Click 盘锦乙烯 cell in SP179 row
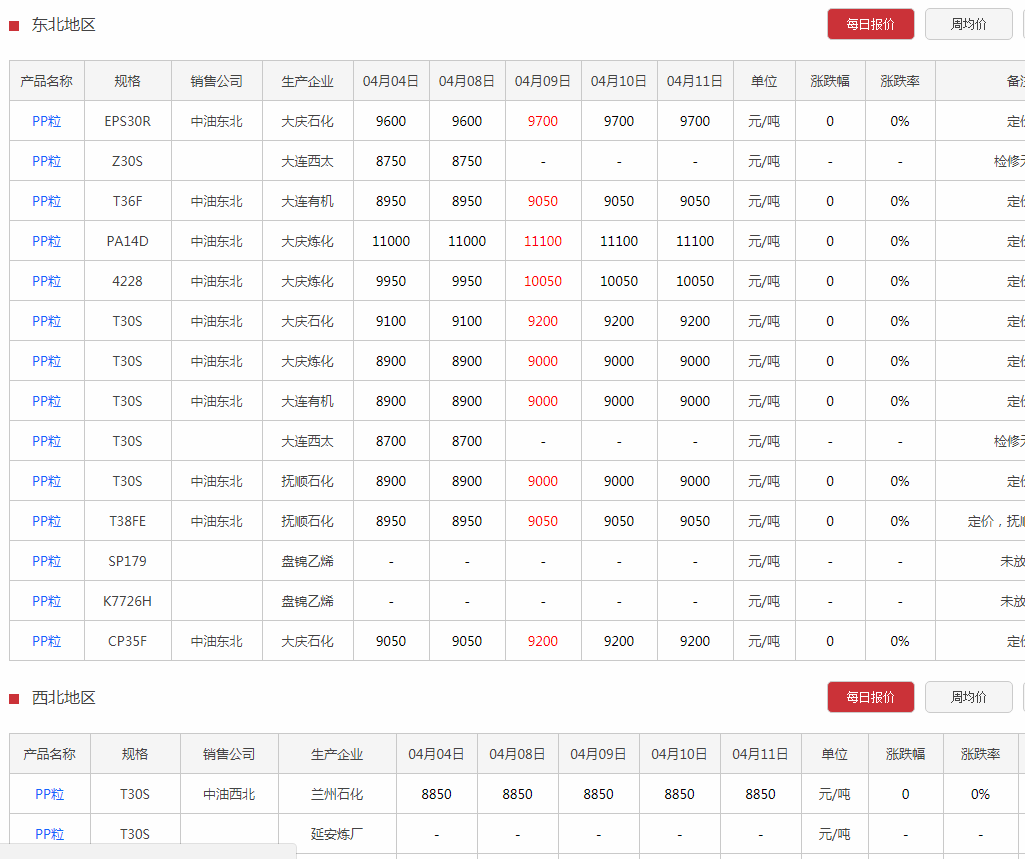 (308, 561)
